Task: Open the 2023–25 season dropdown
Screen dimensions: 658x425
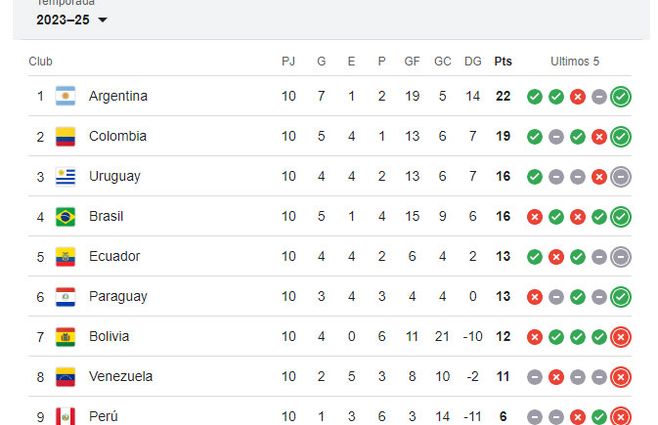Action: [x=72, y=19]
